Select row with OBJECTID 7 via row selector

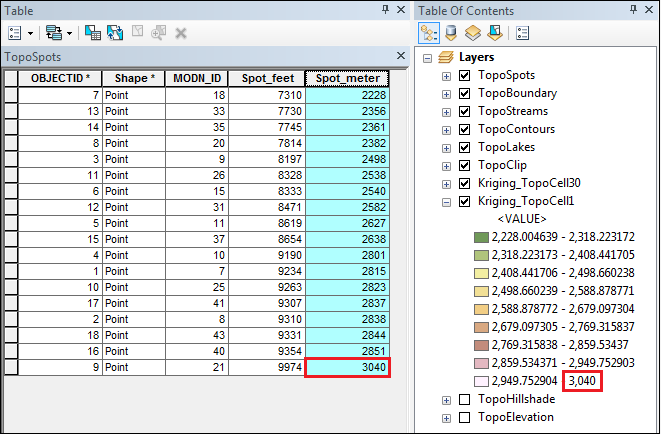point(11,95)
